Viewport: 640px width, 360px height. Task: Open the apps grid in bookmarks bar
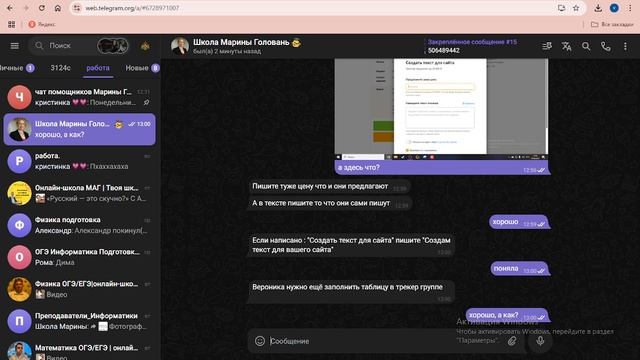click(x=11, y=24)
